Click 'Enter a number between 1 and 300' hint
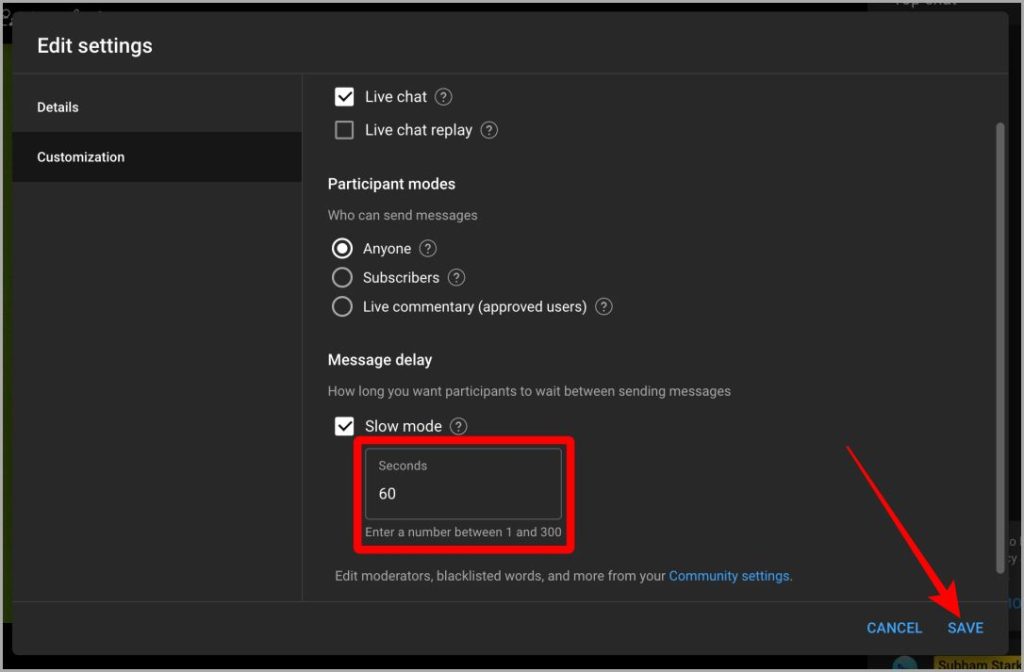 pos(463,532)
